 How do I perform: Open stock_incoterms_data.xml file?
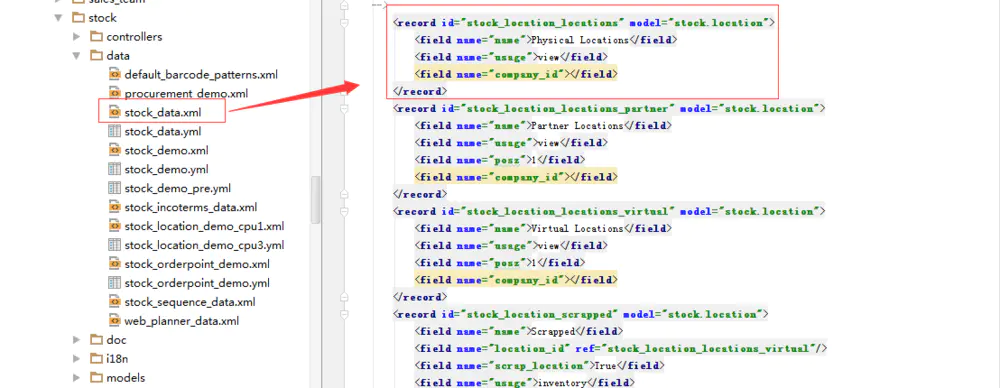(191, 207)
